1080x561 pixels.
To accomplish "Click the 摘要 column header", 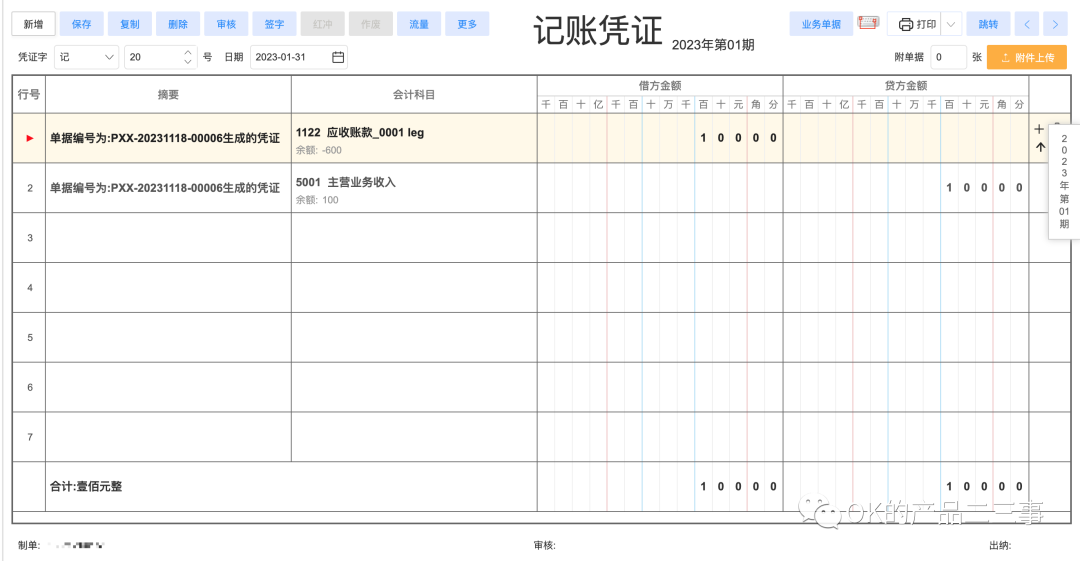I will [168, 94].
